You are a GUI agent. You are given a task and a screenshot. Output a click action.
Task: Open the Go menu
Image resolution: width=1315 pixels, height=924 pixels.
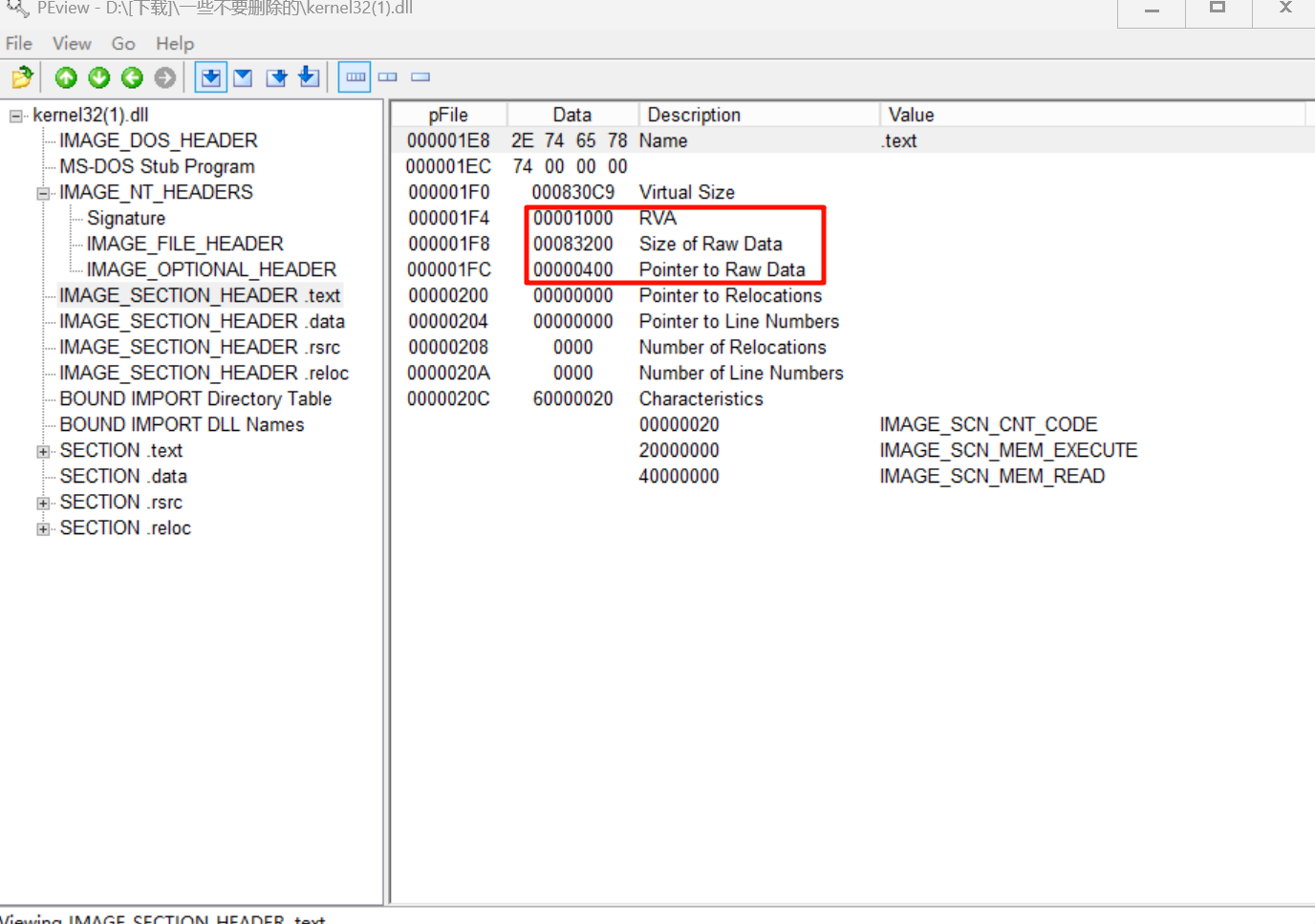(x=122, y=44)
